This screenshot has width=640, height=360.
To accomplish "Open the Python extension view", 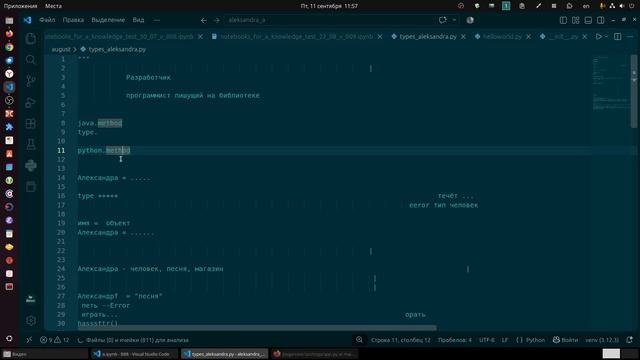I will tap(31, 165).
